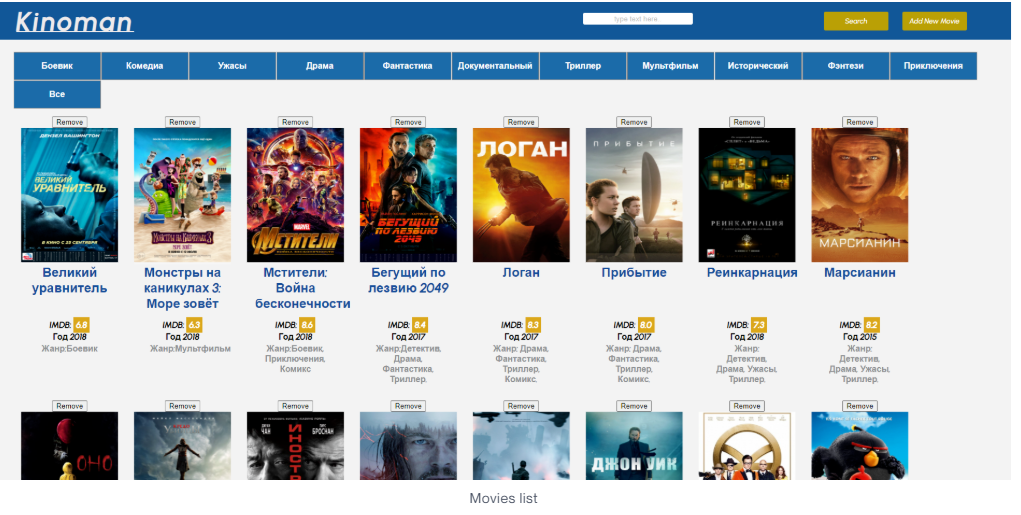Image resolution: width=1021 pixels, height=515 pixels.
Task: Show Документальный movies
Action: click(495, 66)
